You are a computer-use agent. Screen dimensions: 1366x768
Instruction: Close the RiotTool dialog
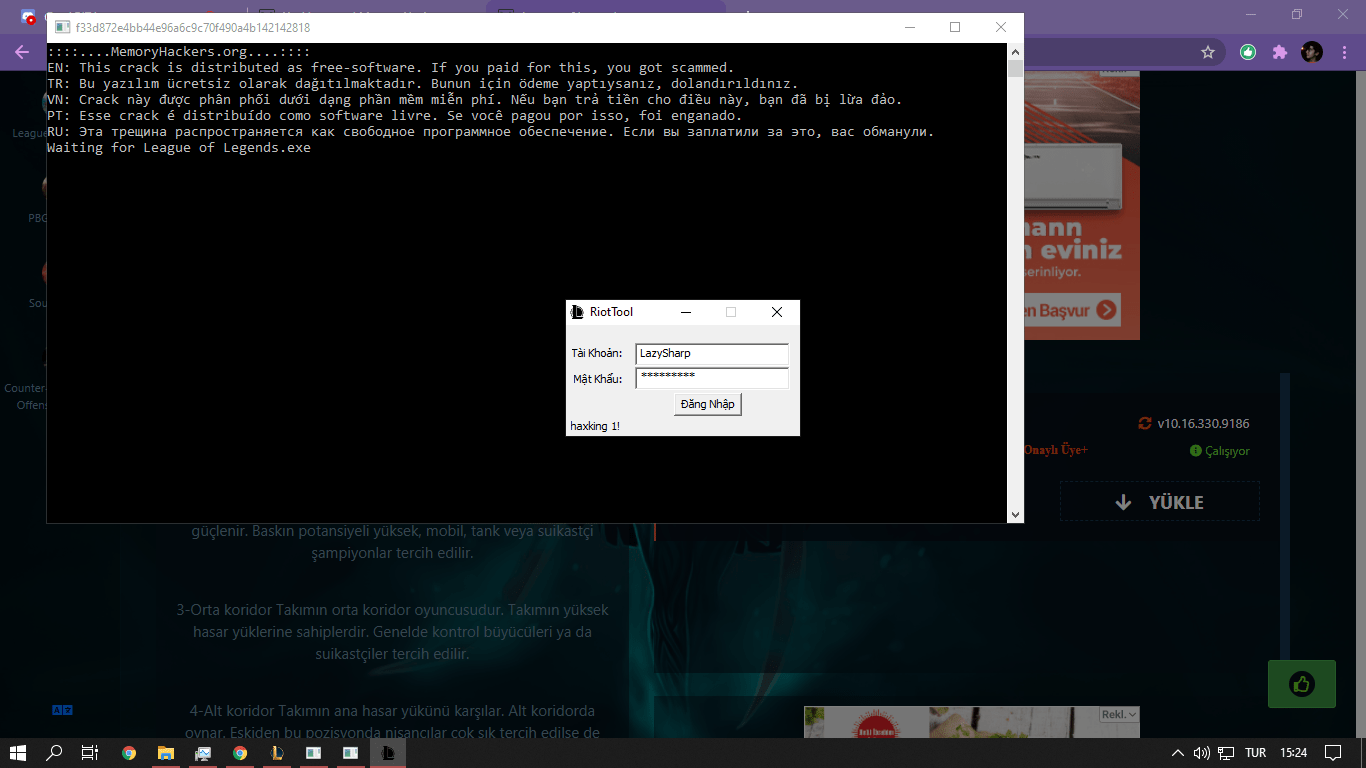(777, 312)
